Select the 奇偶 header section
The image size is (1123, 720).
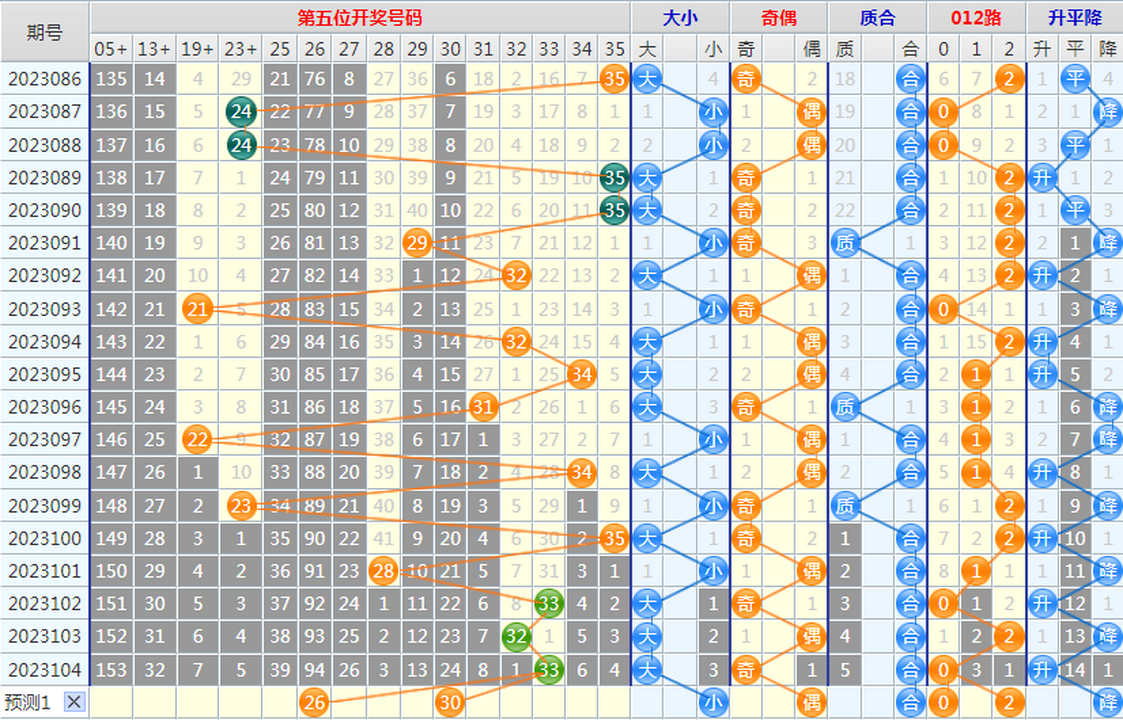[779, 18]
